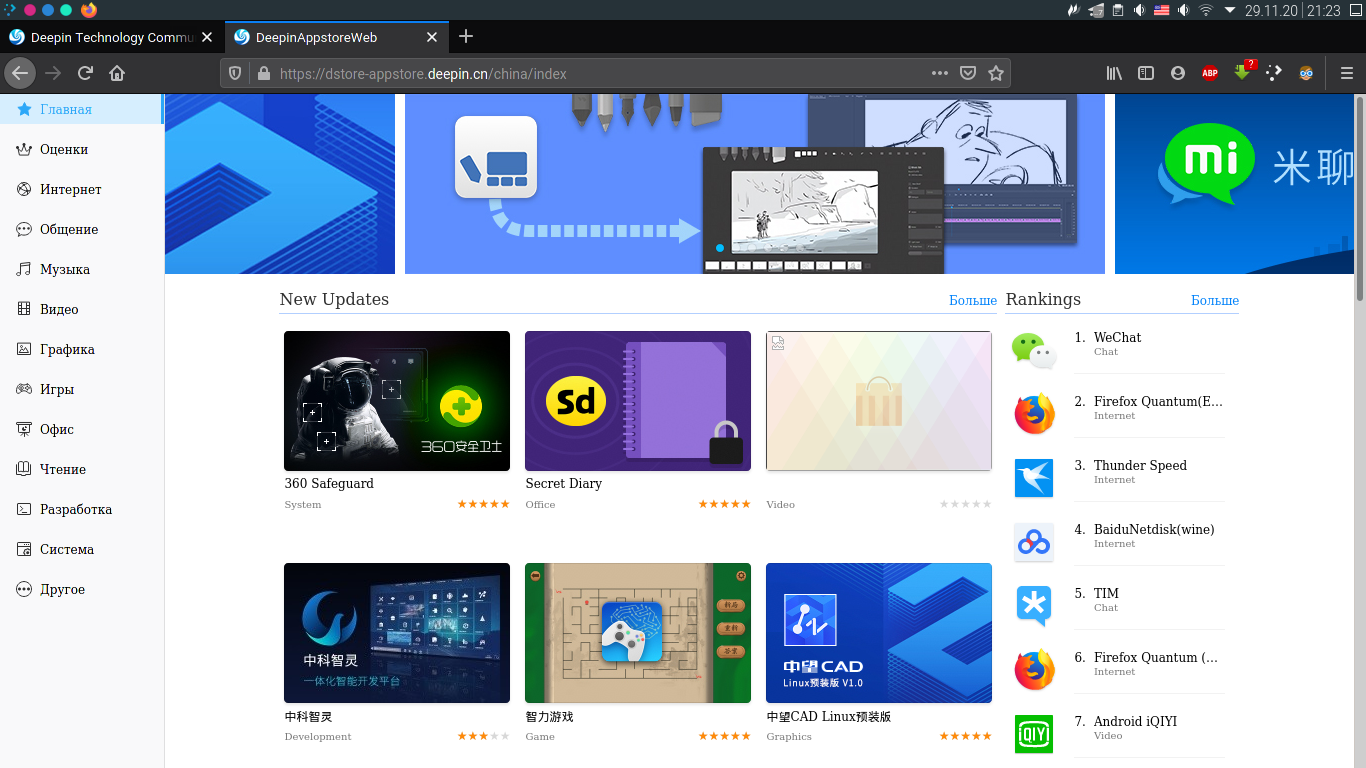
Task: Reload the current page
Action: [85, 73]
